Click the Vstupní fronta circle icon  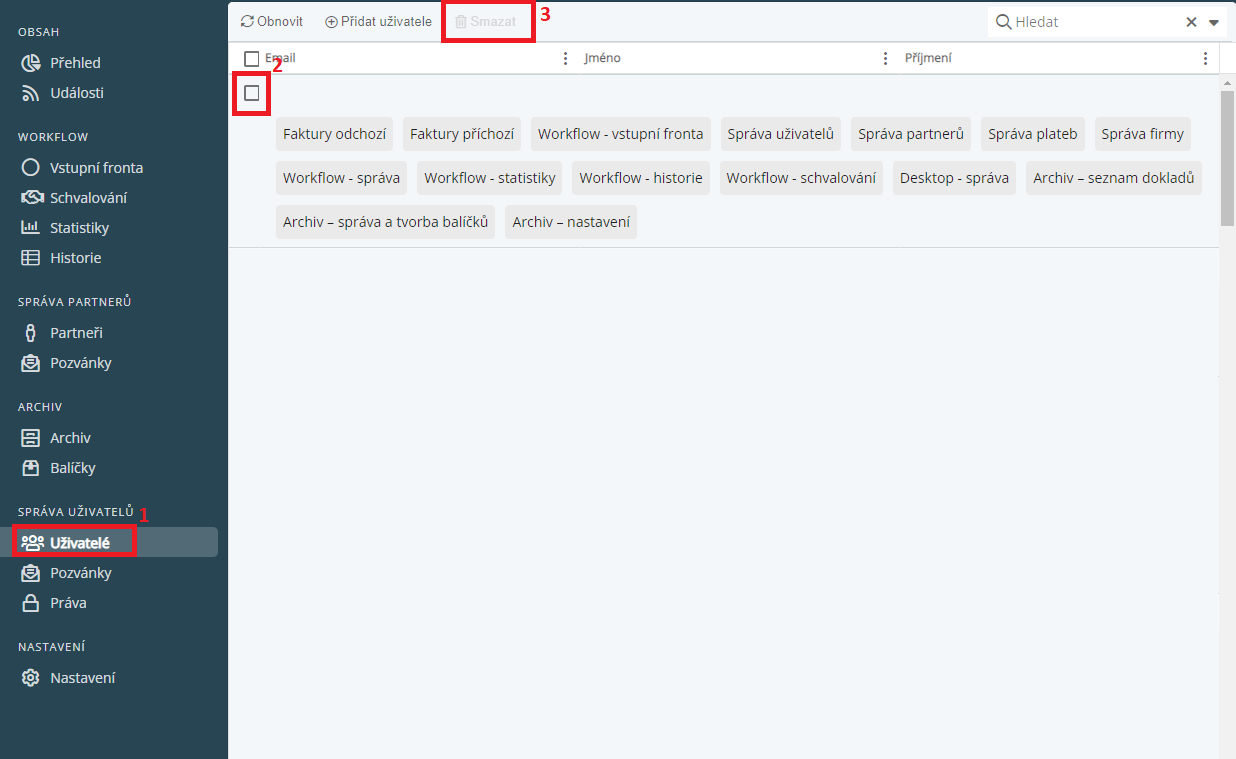(31, 168)
